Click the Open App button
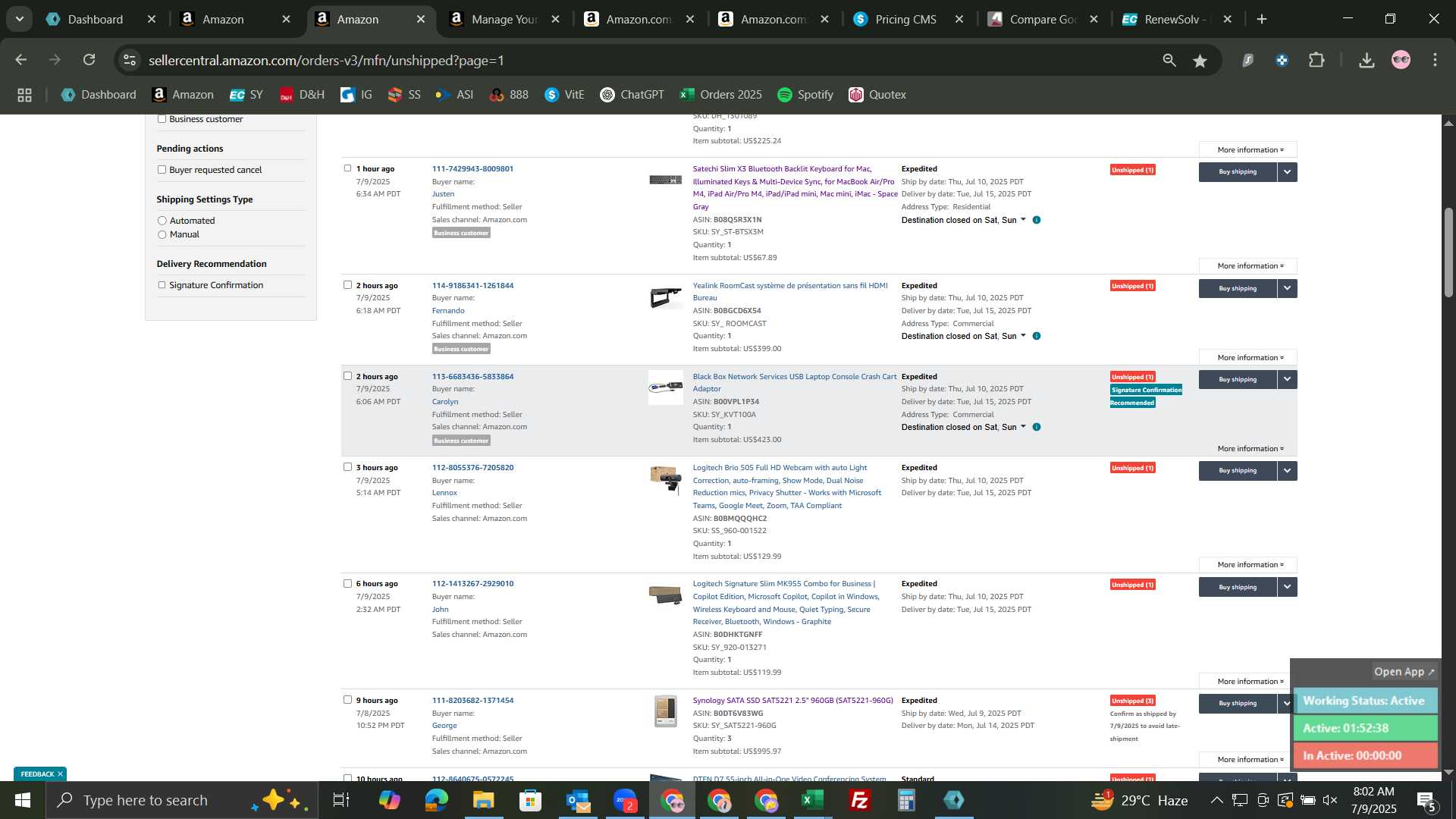Image resolution: width=1456 pixels, height=819 pixels. 1404,672
